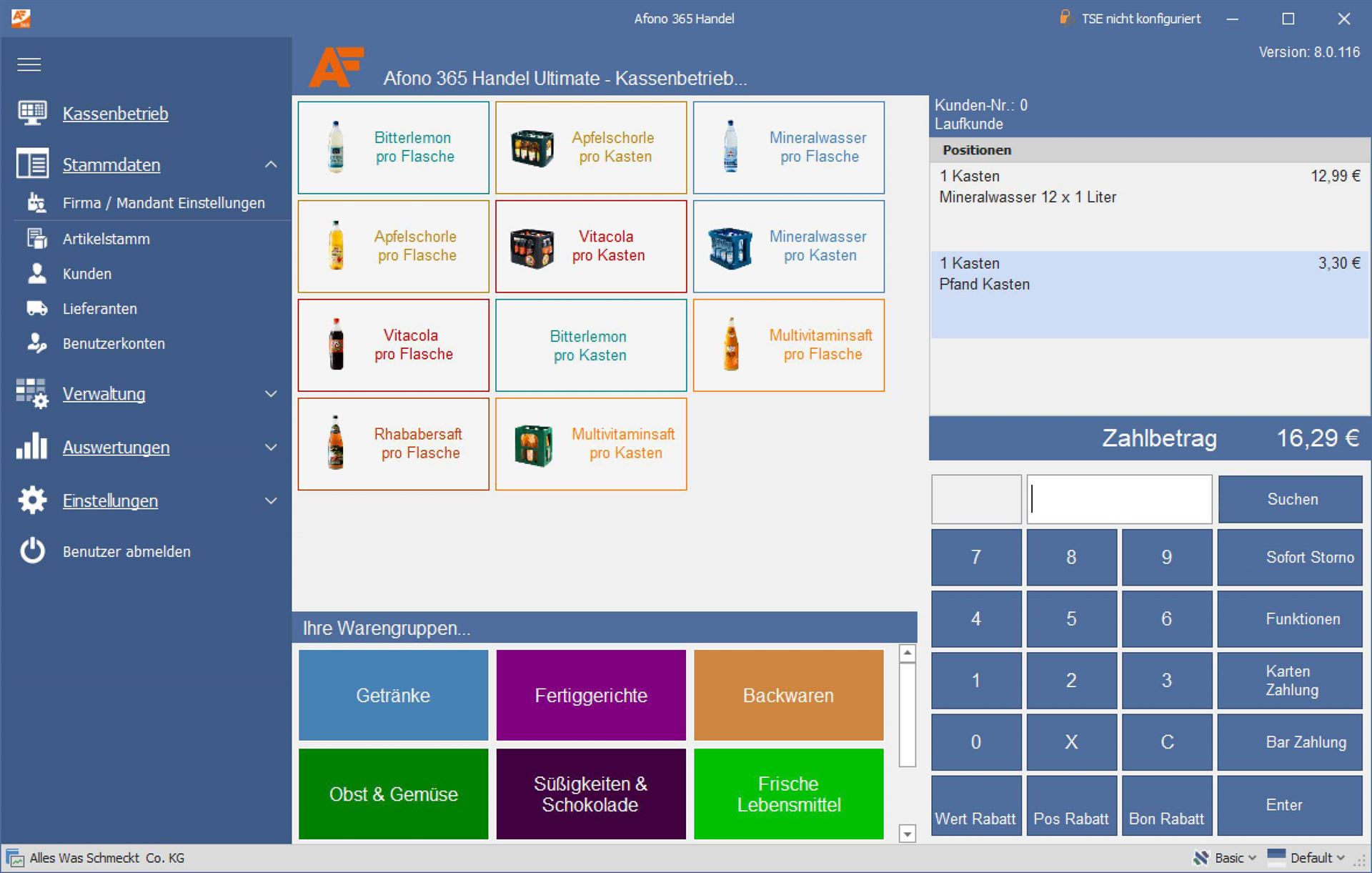This screenshot has width=1372, height=873.
Task: Open the Funktionen button
Action: pyautogui.click(x=1291, y=618)
